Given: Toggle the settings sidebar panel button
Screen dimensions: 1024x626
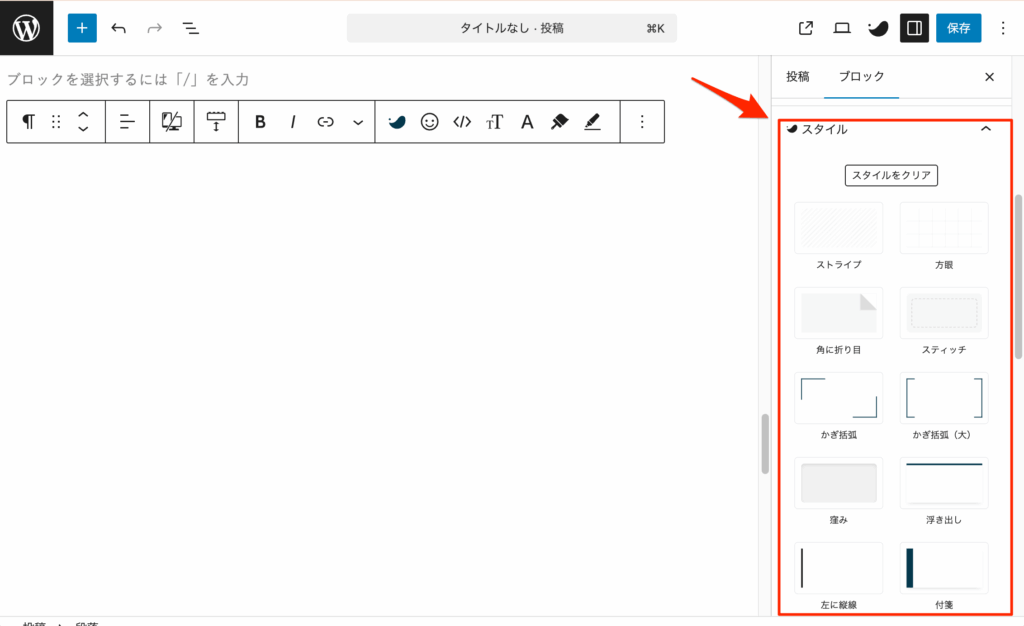Looking at the screenshot, I should click(913, 28).
